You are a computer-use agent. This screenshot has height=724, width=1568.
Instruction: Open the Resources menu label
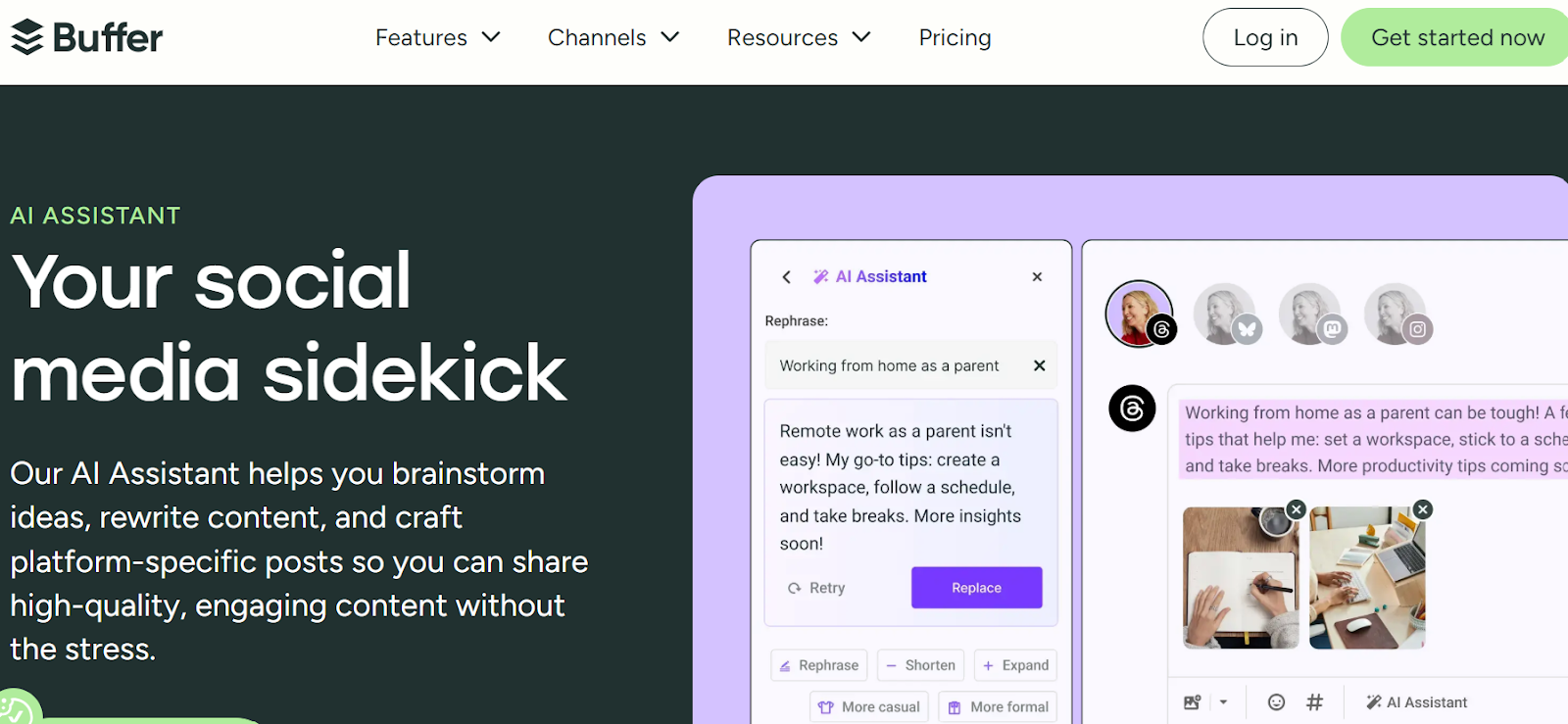click(782, 37)
